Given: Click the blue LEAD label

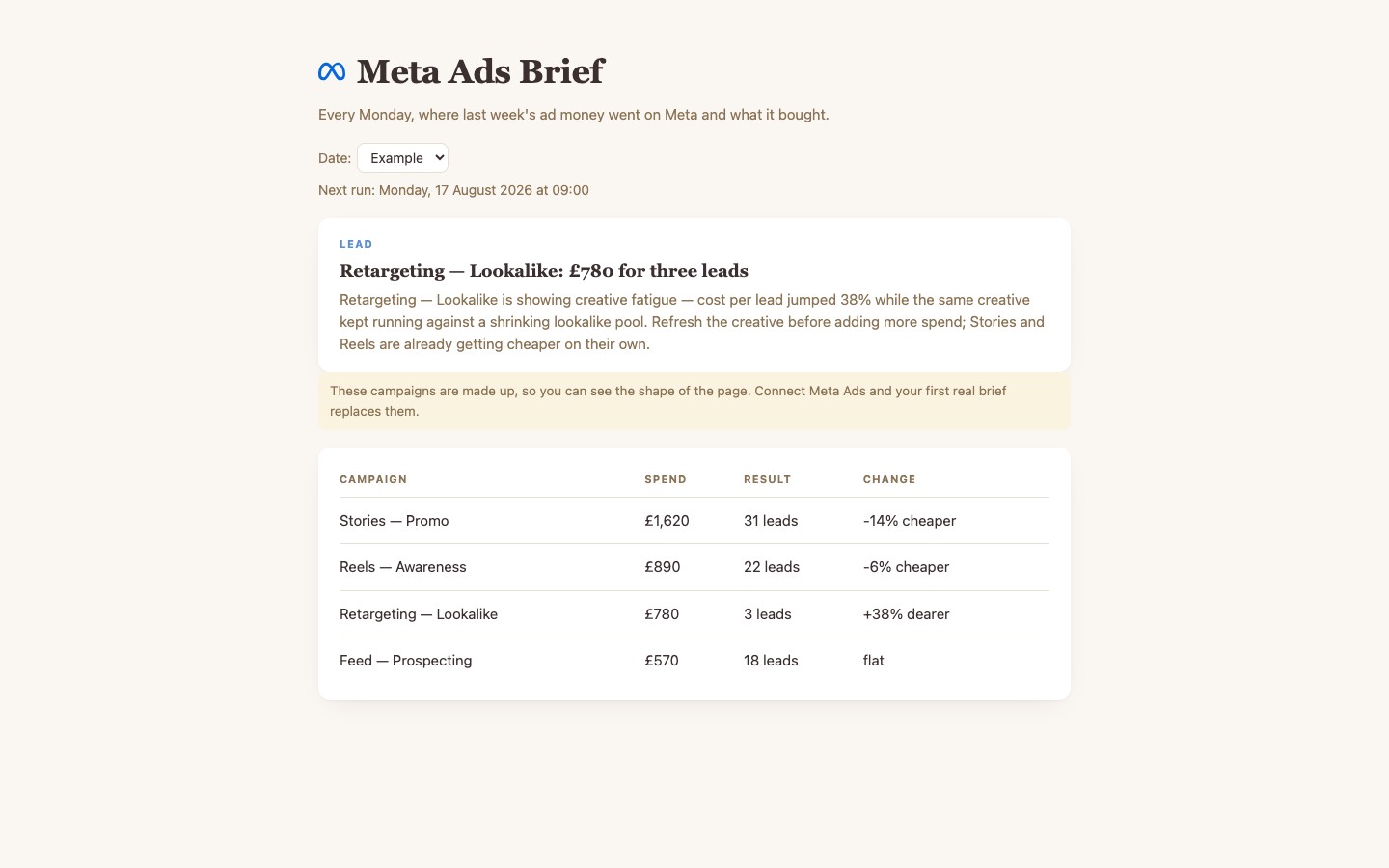Looking at the screenshot, I should pos(356,244).
